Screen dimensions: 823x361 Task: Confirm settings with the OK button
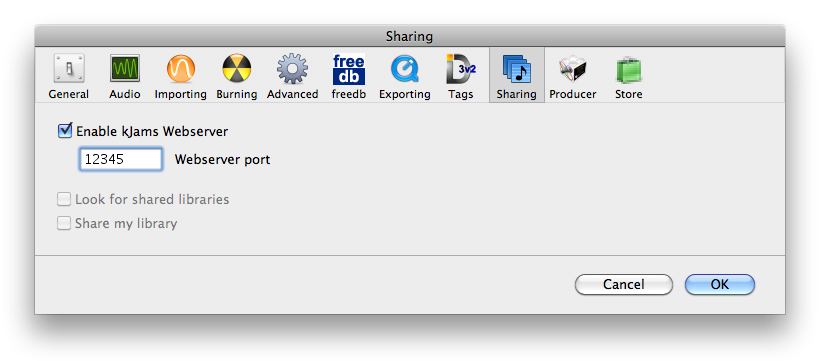(x=720, y=284)
